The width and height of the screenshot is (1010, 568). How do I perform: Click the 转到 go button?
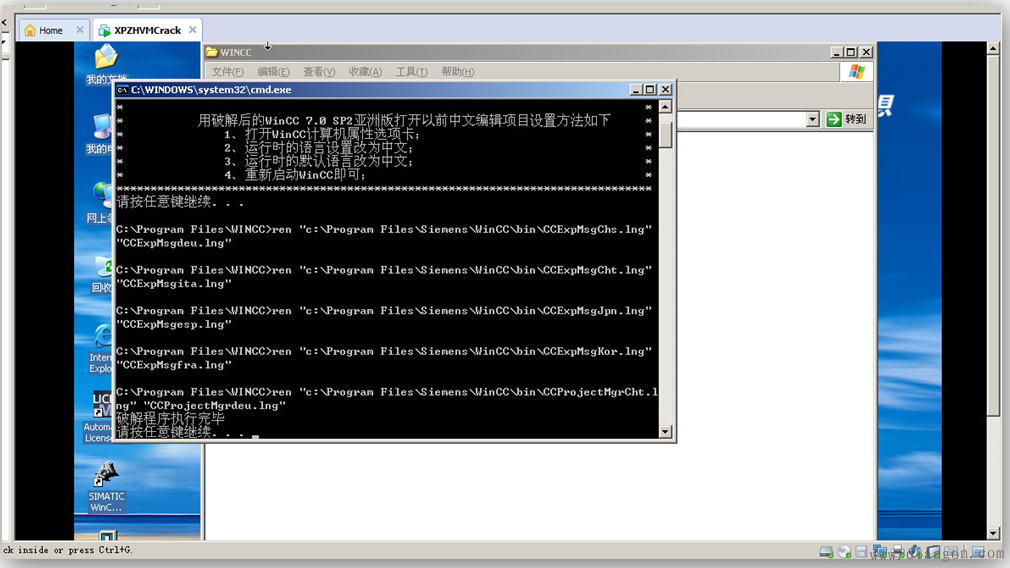pos(846,120)
